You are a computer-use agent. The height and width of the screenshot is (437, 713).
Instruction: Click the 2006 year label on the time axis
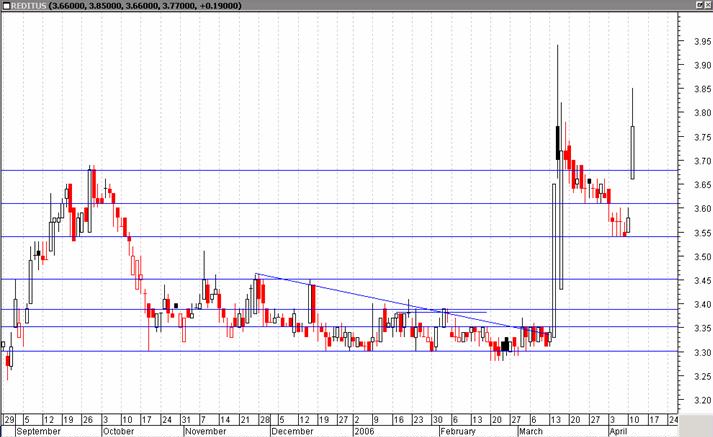pyautogui.click(x=364, y=431)
